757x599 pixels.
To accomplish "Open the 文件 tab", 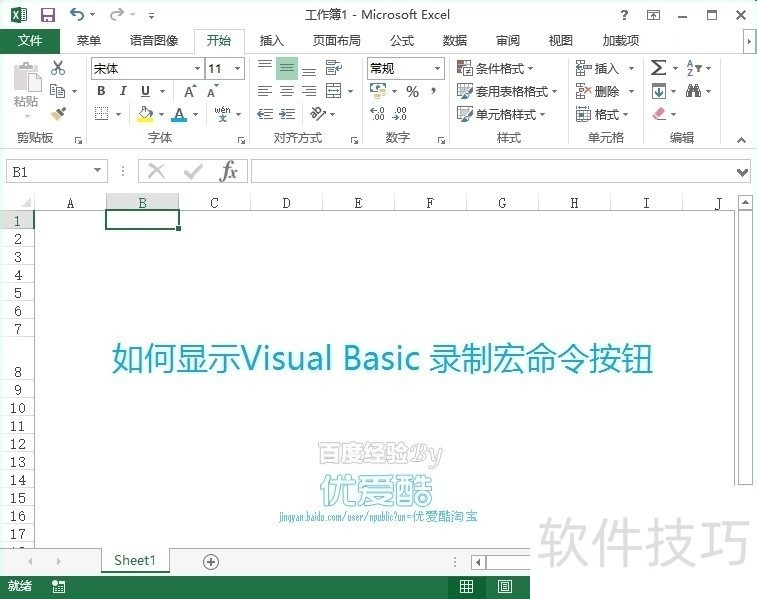I will [x=30, y=41].
